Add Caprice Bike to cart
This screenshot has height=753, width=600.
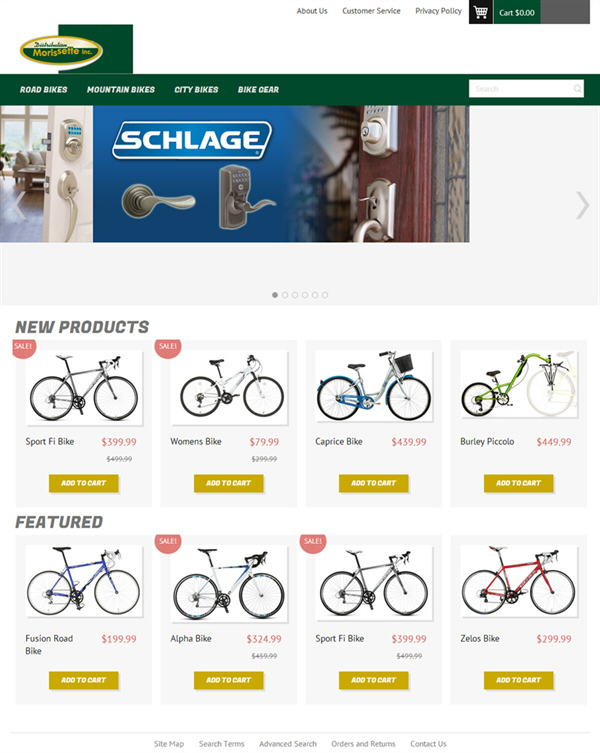point(373,483)
